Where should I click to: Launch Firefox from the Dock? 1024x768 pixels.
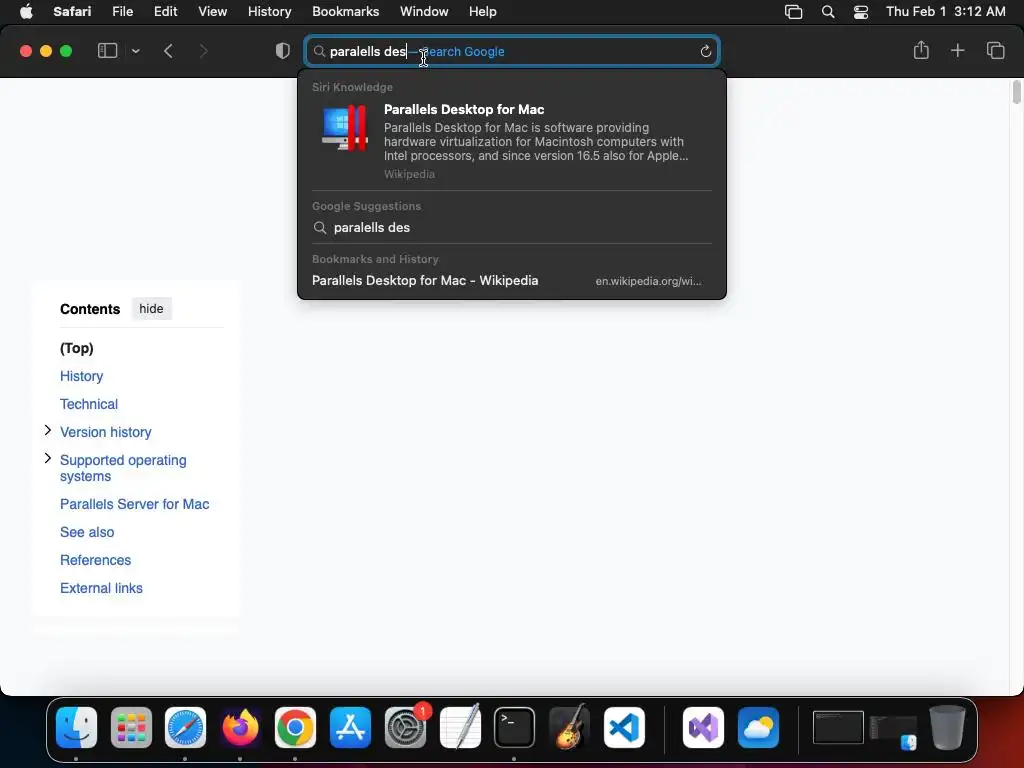pyautogui.click(x=240, y=728)
